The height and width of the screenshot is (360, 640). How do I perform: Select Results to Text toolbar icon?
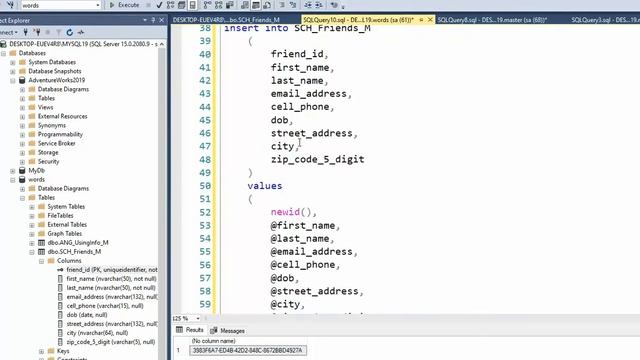click(x=245, y=5)
